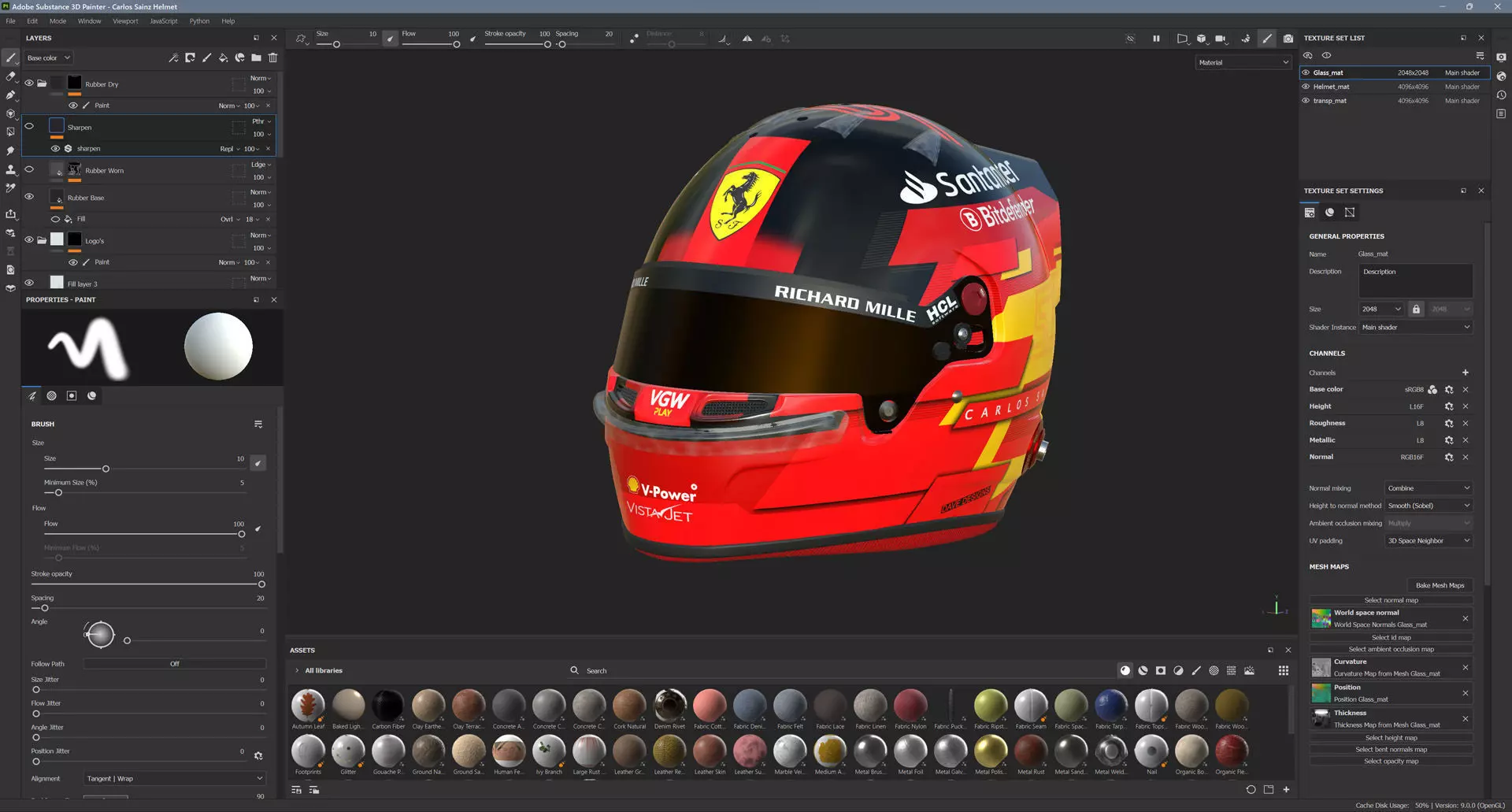Add a fill layer with bucket icon
This screenshot has width=1512, height=812.
point(223,57)
